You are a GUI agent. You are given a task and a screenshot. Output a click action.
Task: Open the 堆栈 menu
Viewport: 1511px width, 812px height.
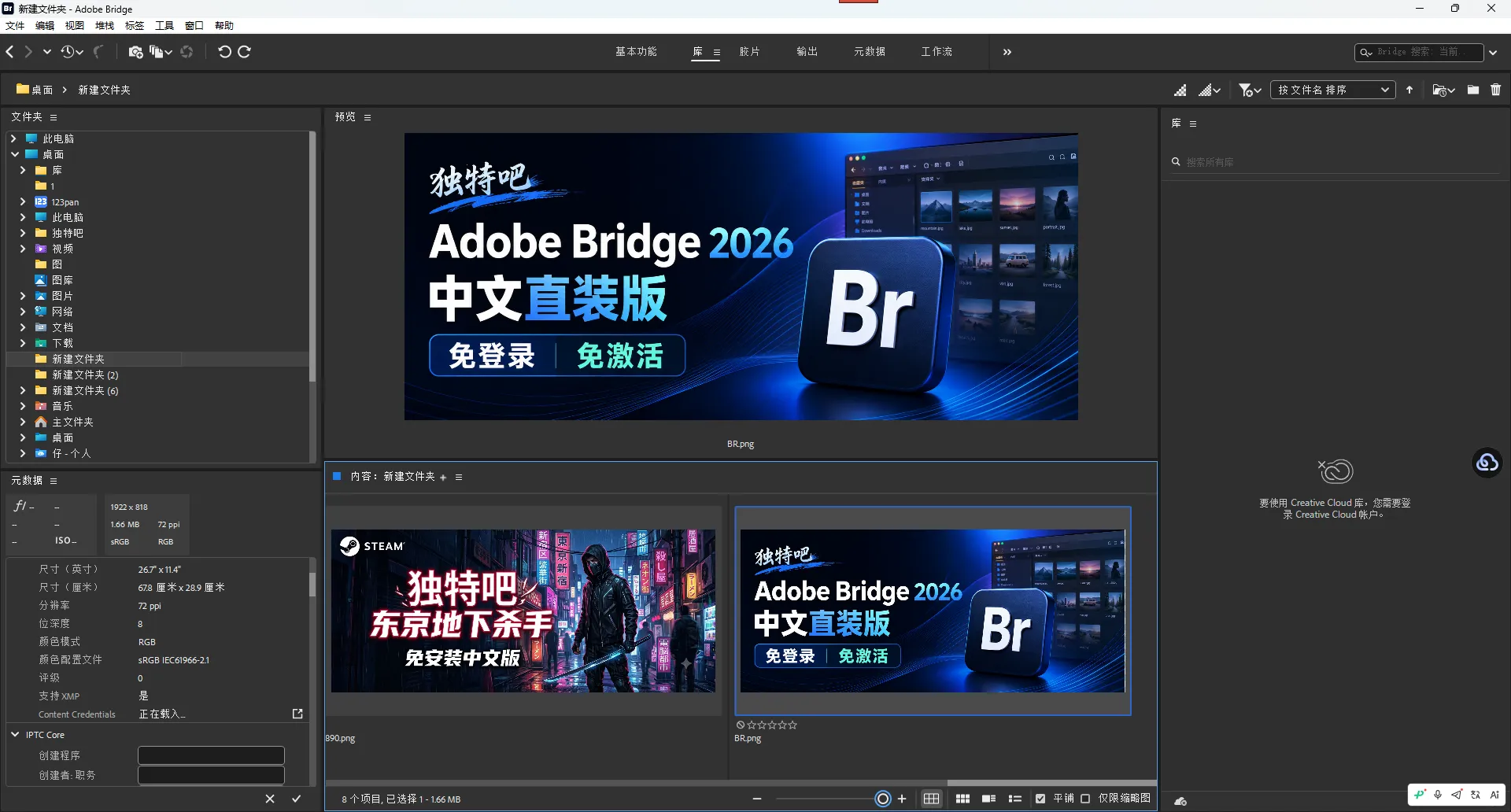click(x=105, y=26)
